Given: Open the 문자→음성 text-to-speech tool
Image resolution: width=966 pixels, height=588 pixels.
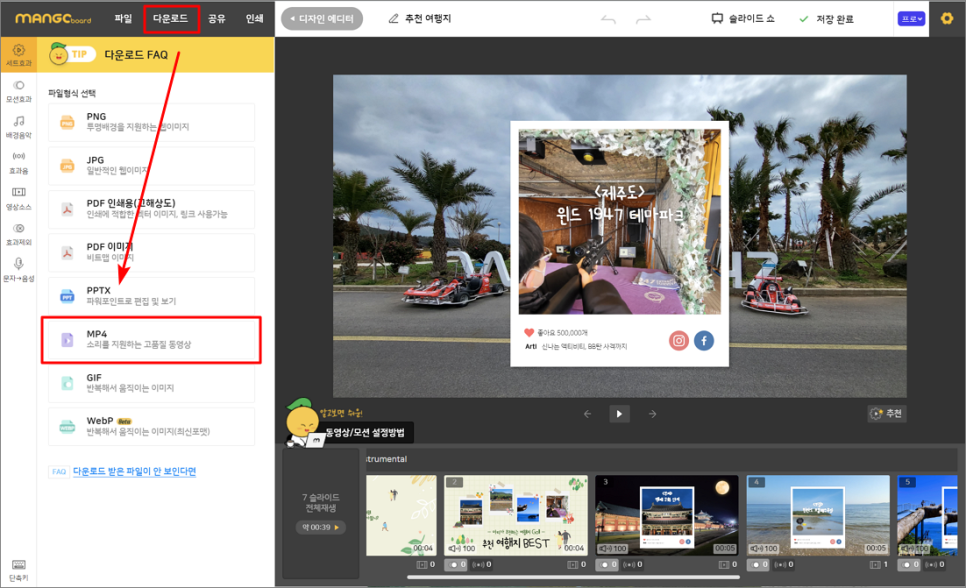Looking at the screenshot, I should tap(18, 270).
